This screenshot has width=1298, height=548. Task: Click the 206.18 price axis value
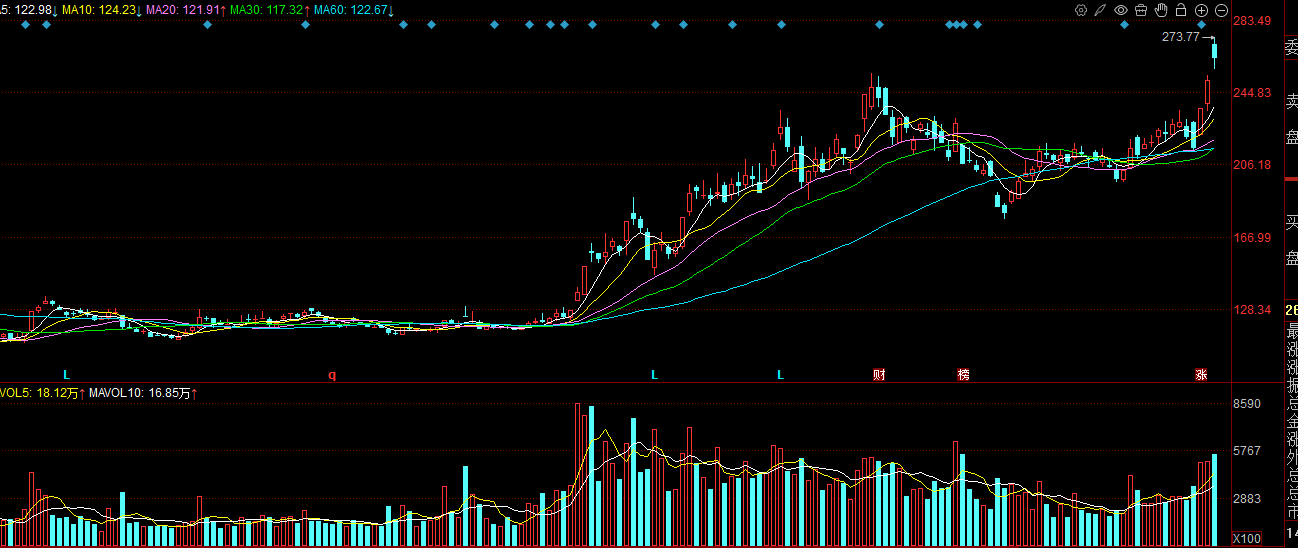(x=1252, y=165)
